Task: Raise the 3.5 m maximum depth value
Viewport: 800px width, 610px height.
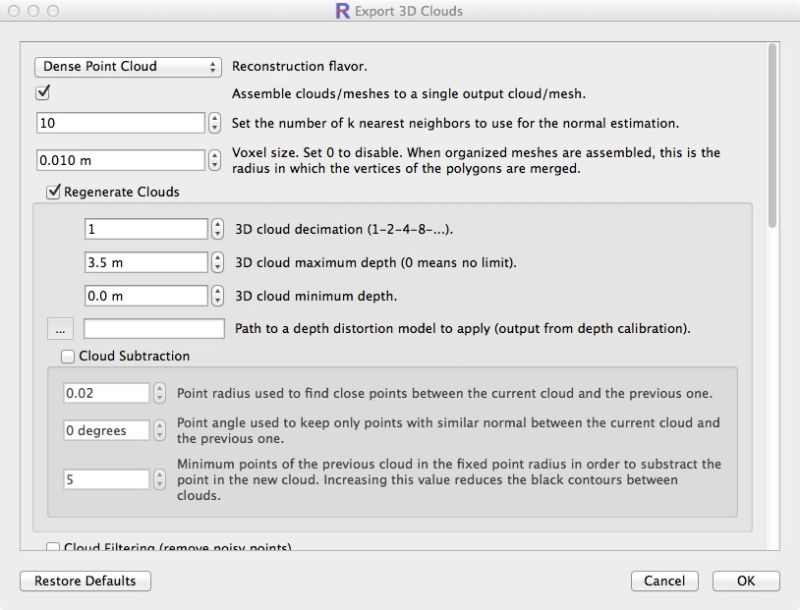Action: pos(218,257)
